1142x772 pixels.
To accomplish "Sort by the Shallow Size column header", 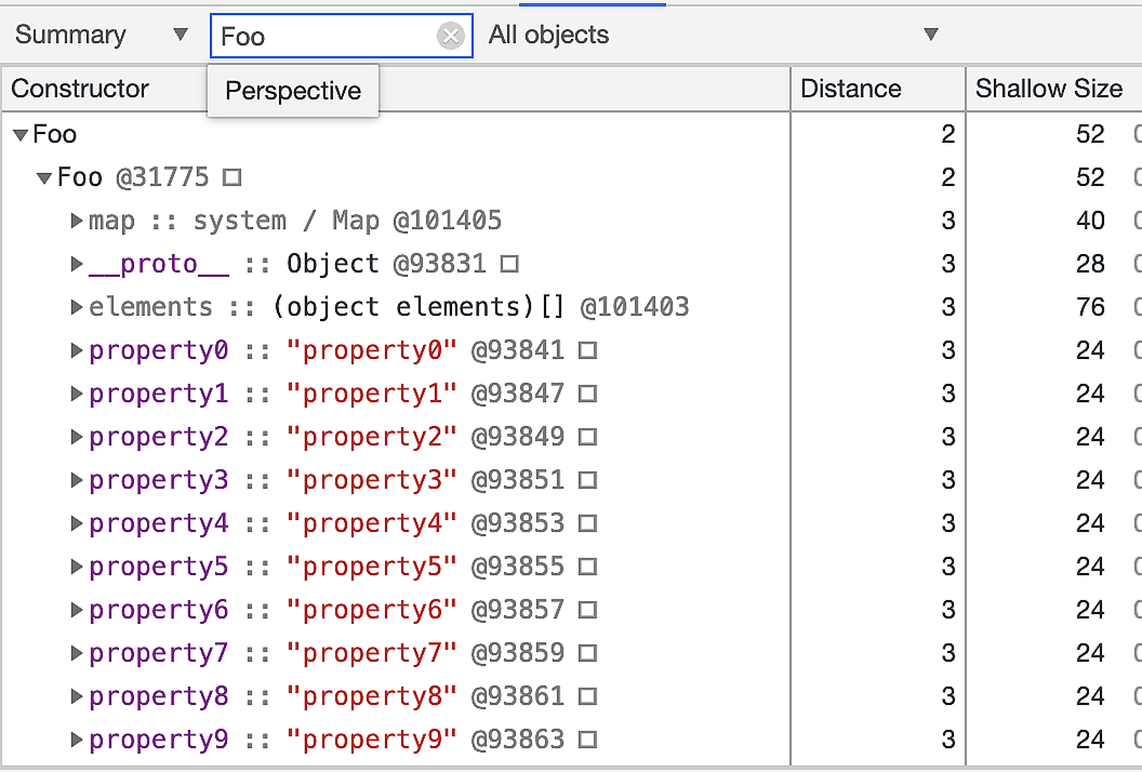I will [1049, 89].
